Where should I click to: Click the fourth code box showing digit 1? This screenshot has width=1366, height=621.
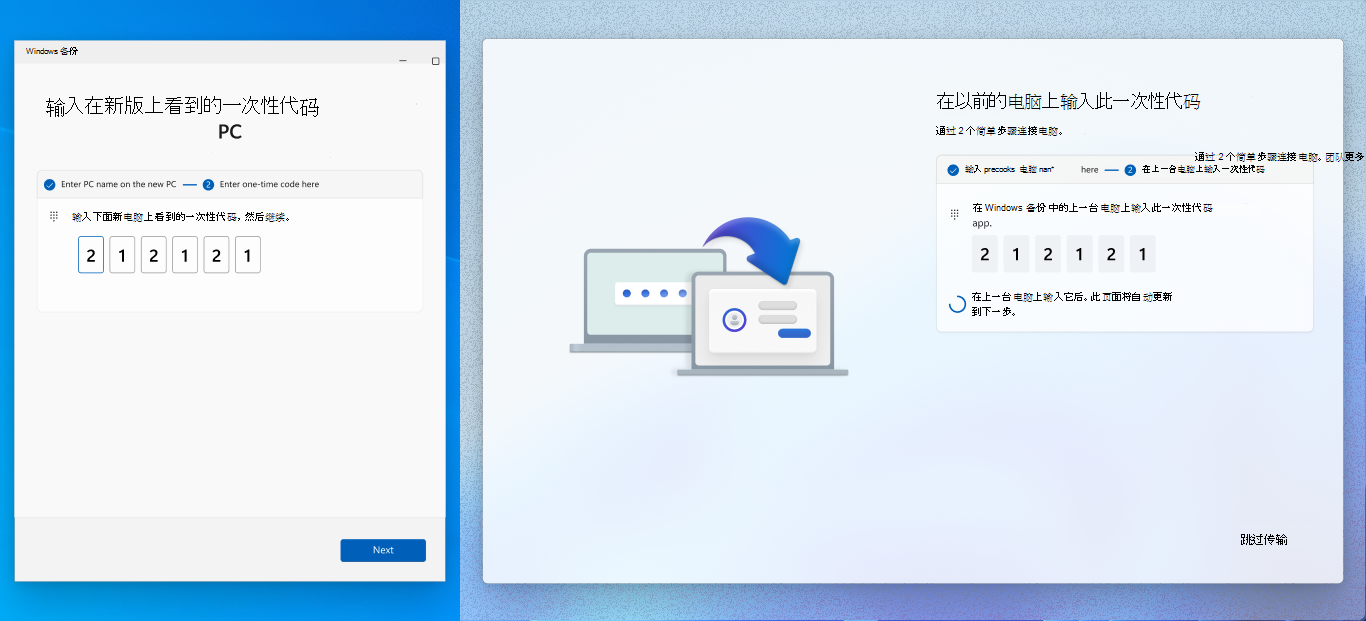click(x=184, y=255)
